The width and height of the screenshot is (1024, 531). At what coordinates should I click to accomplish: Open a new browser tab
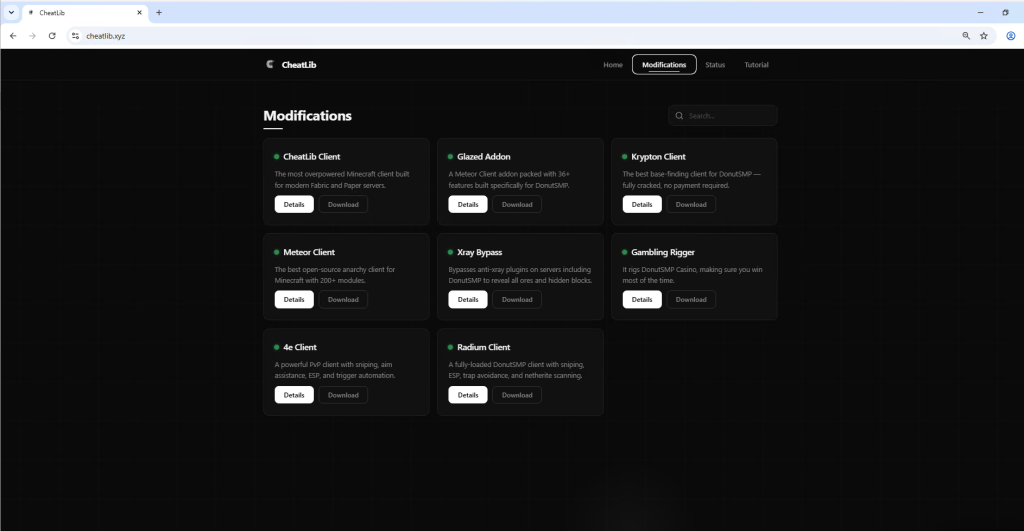pyautogui.click(x=159, y=12)
